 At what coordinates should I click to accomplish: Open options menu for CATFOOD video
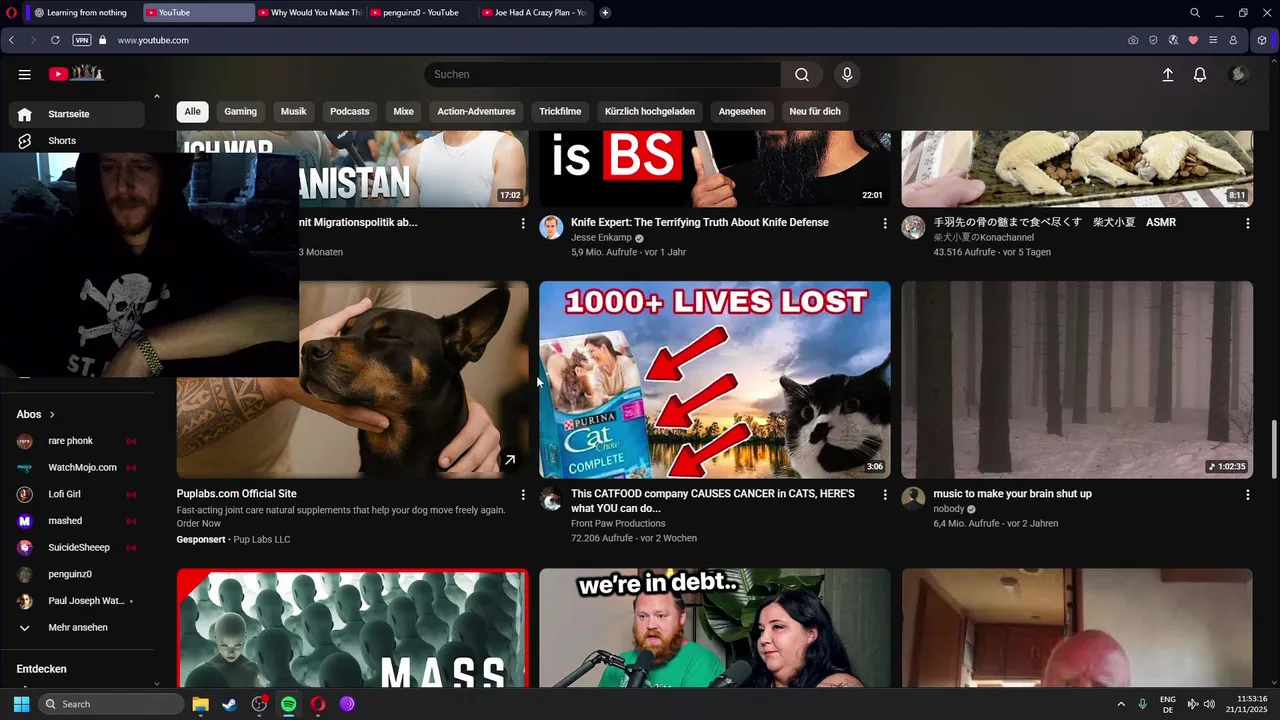pos(885,494)
